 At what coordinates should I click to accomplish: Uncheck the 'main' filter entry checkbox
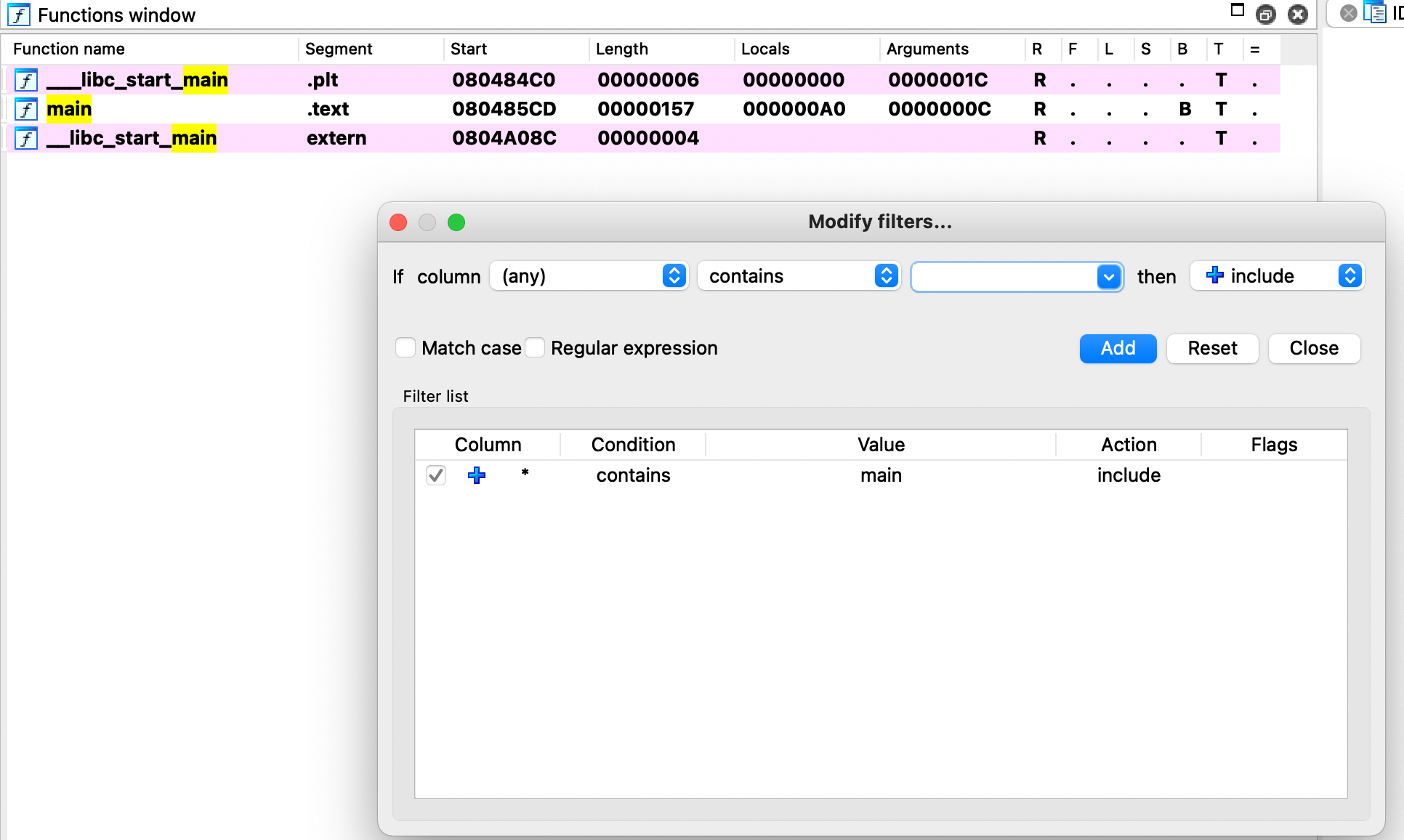coord(436,475)
